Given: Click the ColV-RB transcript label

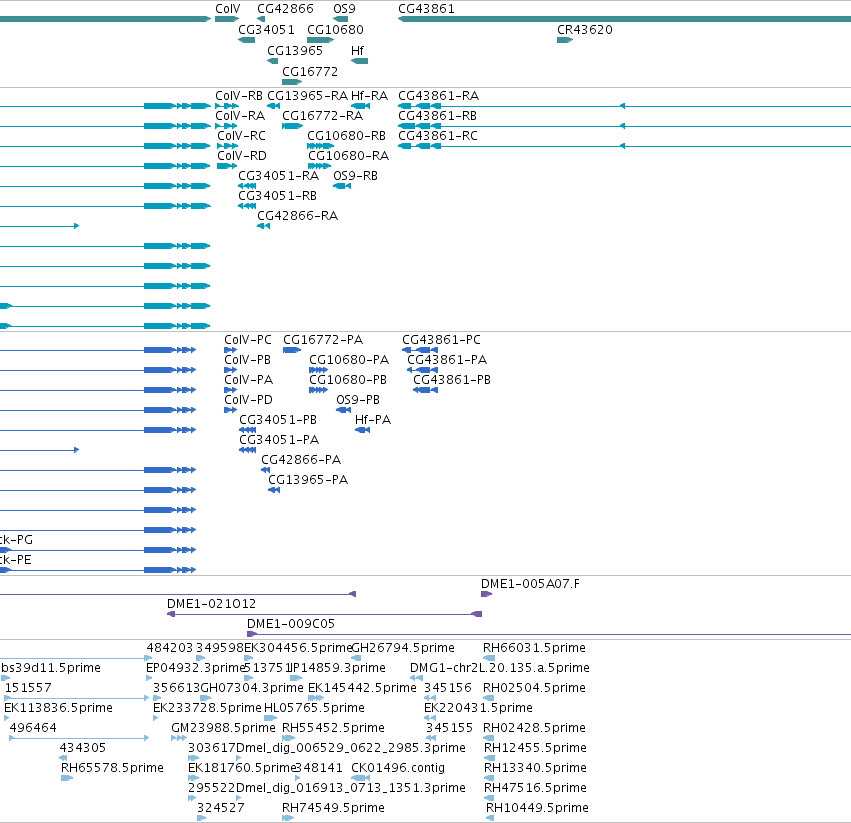Looking at the screenshot, I should (x=239, y=96).
